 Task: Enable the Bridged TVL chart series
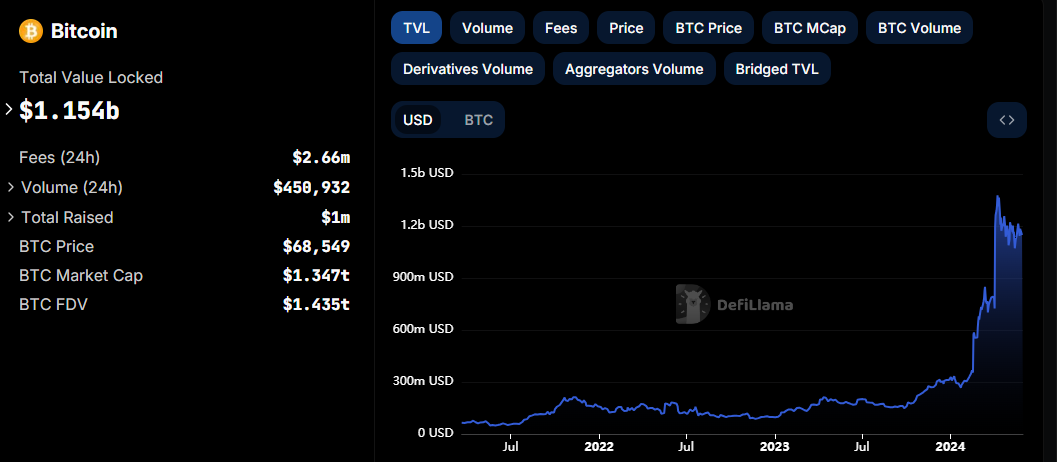point(777,69)
